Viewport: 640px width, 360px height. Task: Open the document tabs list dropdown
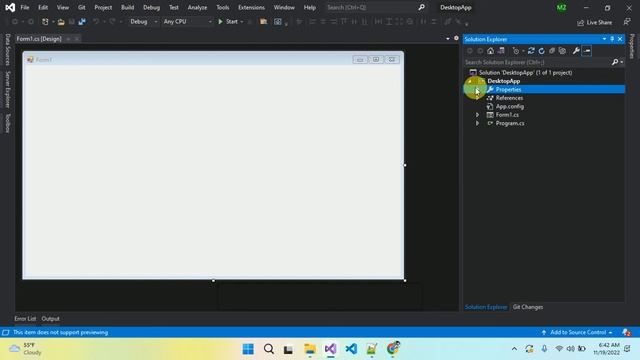coord(448,39)
